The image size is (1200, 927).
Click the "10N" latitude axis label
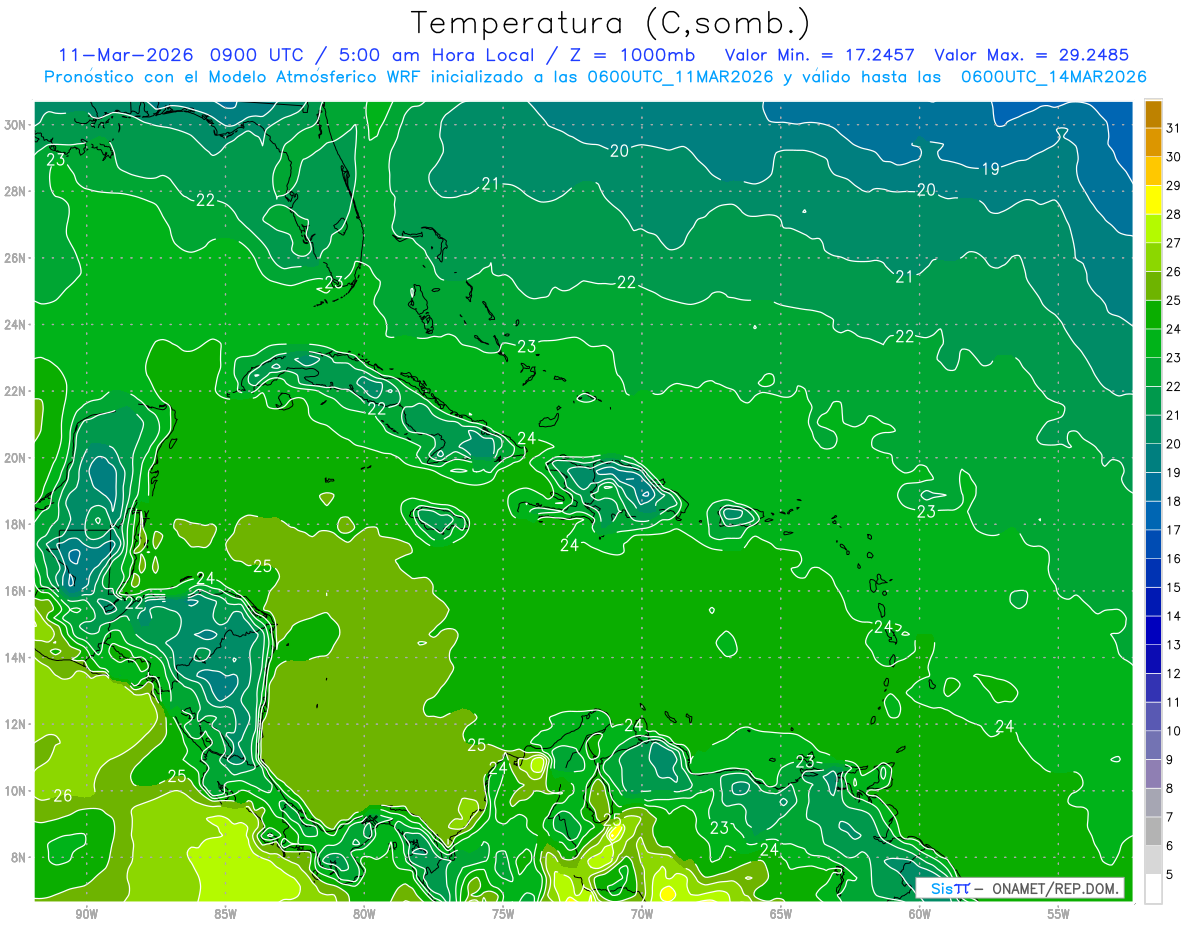click(15, 791)
